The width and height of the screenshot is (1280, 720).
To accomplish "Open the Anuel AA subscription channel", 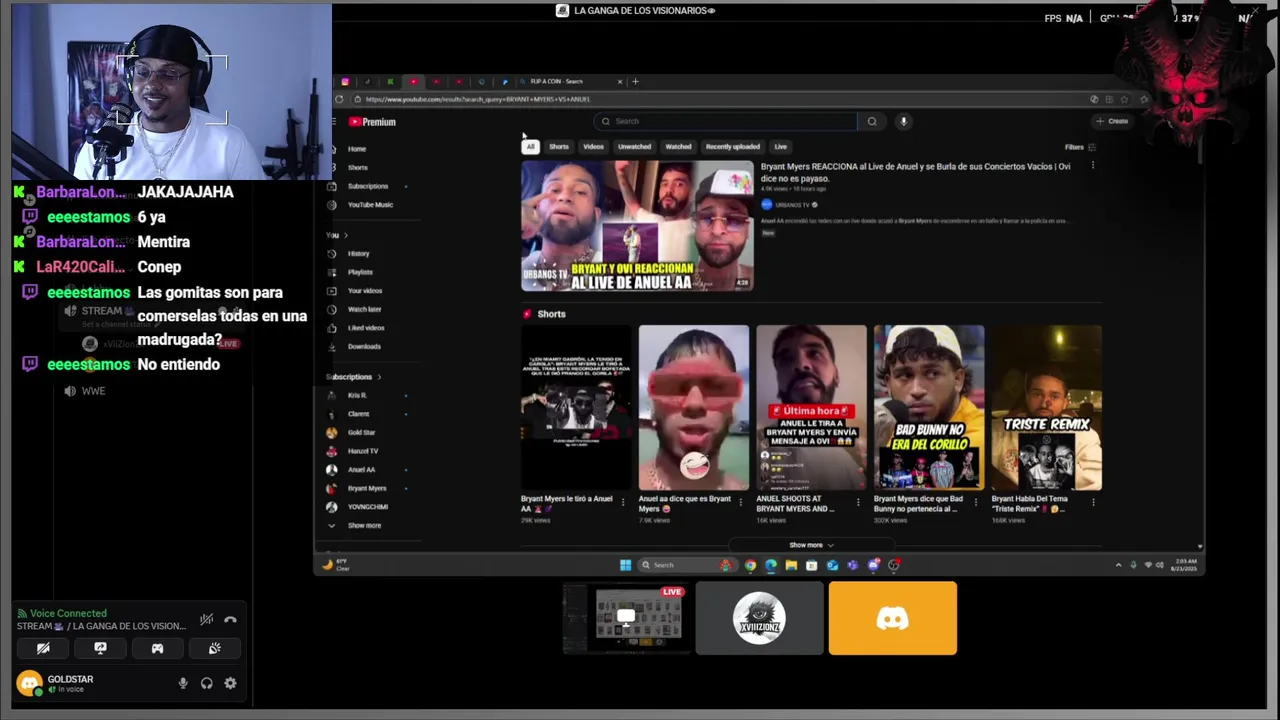I will (360, 470).
